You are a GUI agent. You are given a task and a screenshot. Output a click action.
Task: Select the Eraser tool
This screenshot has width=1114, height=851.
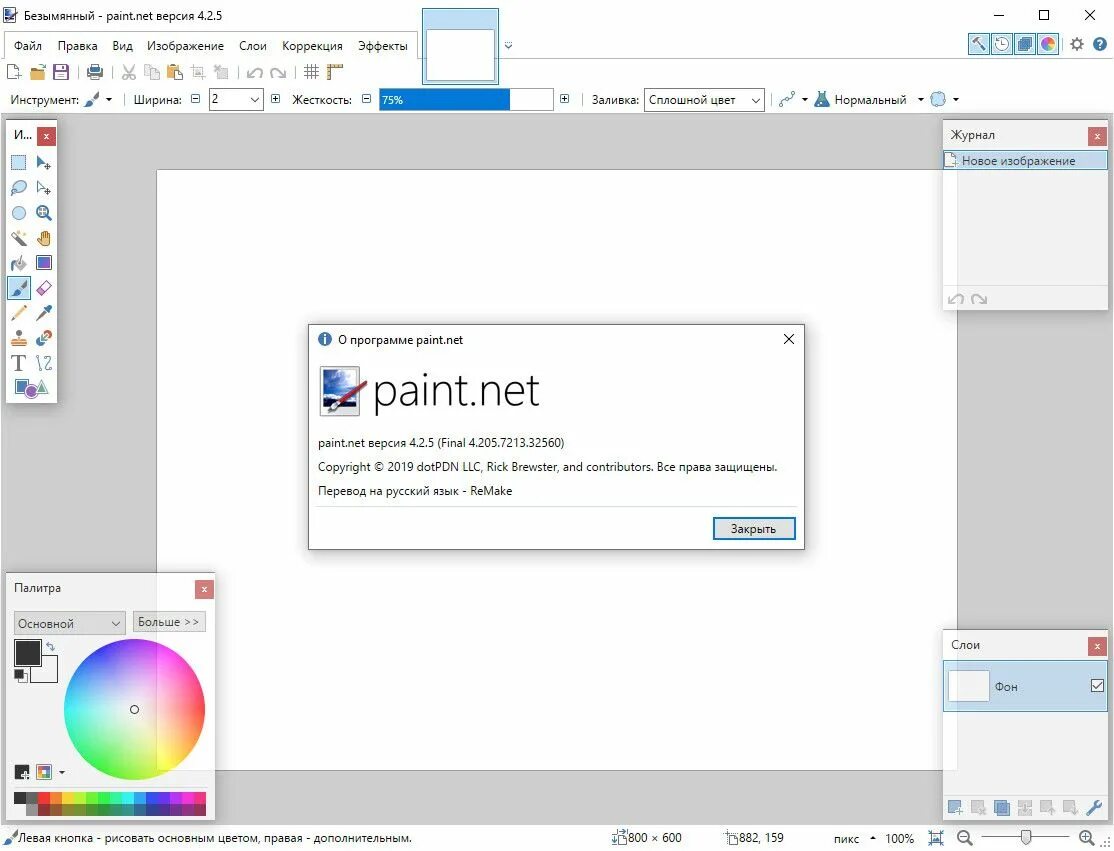point(43,288)
